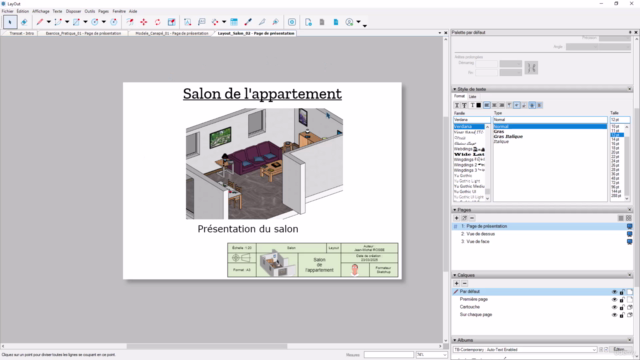This screenshot has height=360, width=640.
Task: Duplicate the selected page
Action: pos(464,218)
